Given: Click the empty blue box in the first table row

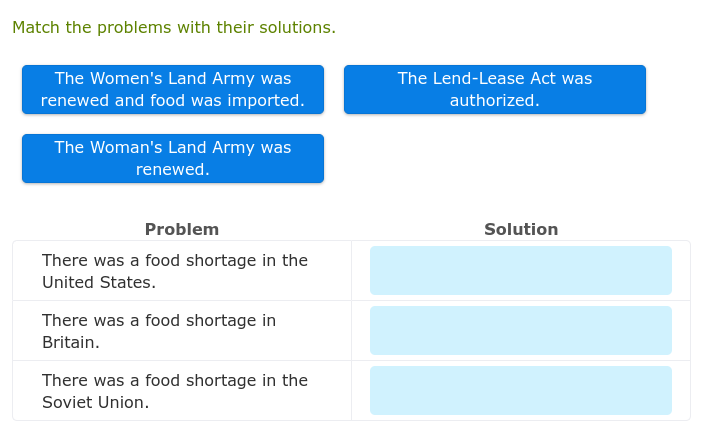Looking at the screenshot, I should [x=520, y=271].
